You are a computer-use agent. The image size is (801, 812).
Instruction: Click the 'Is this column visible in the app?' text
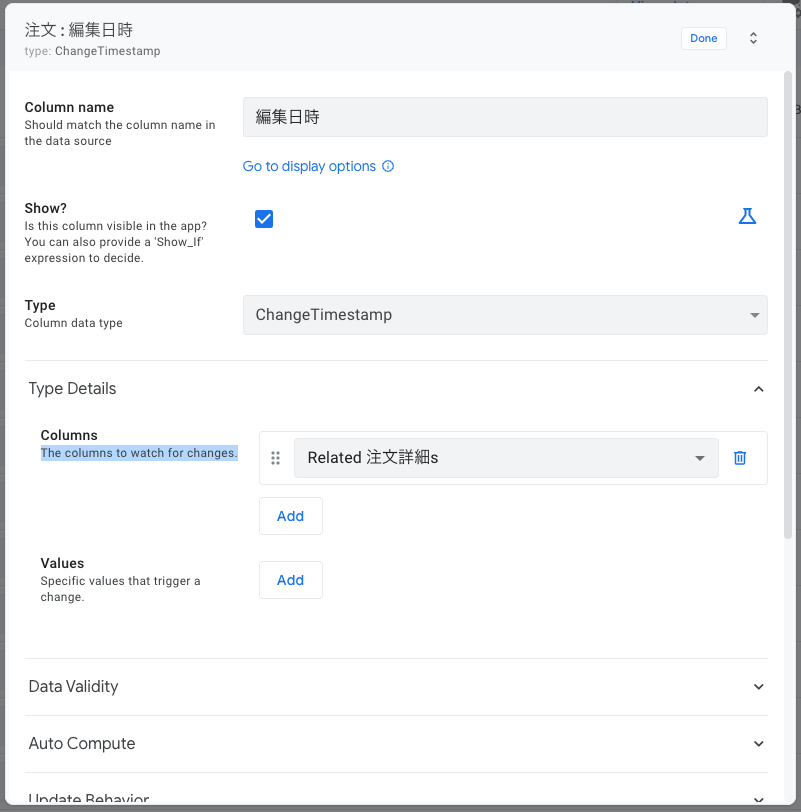[115, 226]
